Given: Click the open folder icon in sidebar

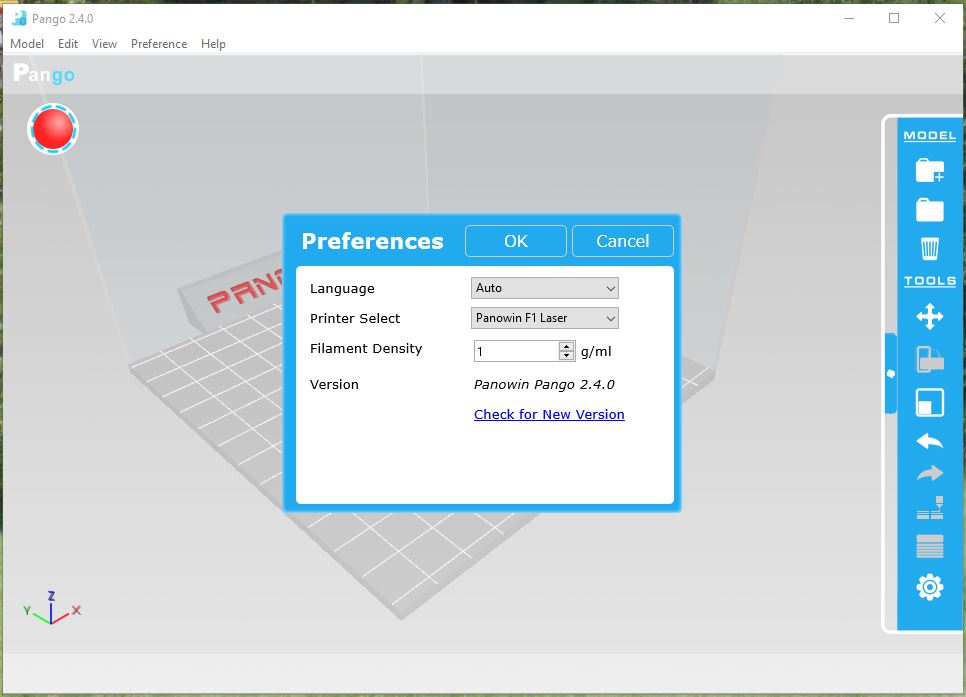Looking at the screenshot, I should click(x=930, y=210).
